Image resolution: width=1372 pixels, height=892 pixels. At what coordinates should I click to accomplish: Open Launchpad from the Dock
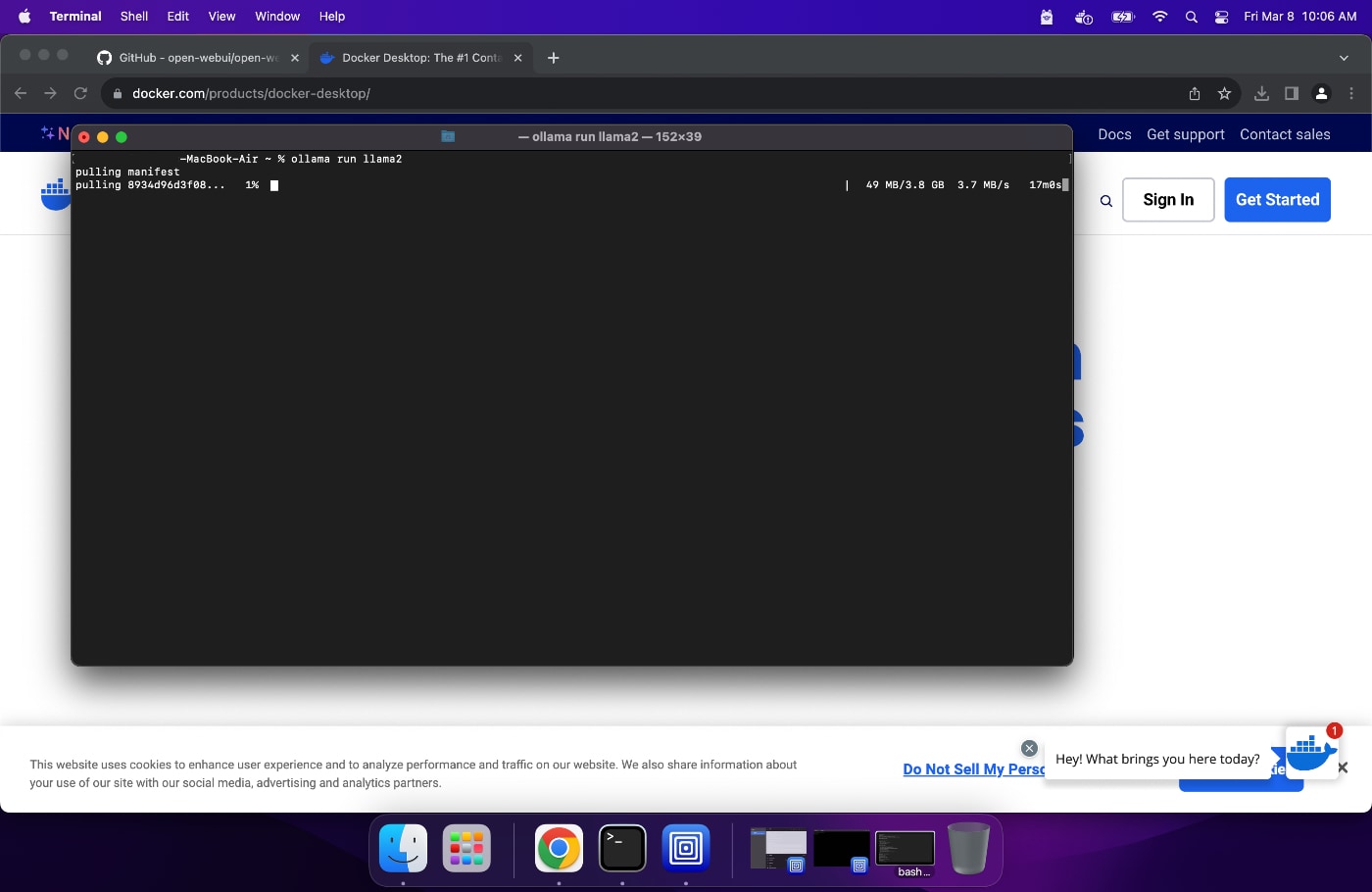pos(465,849)
